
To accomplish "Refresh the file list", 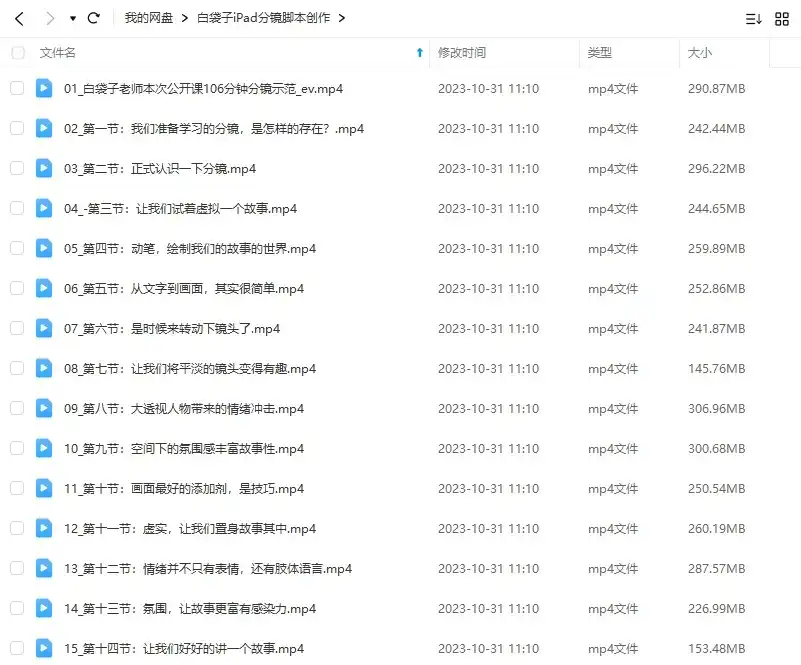I will (93, 18).
